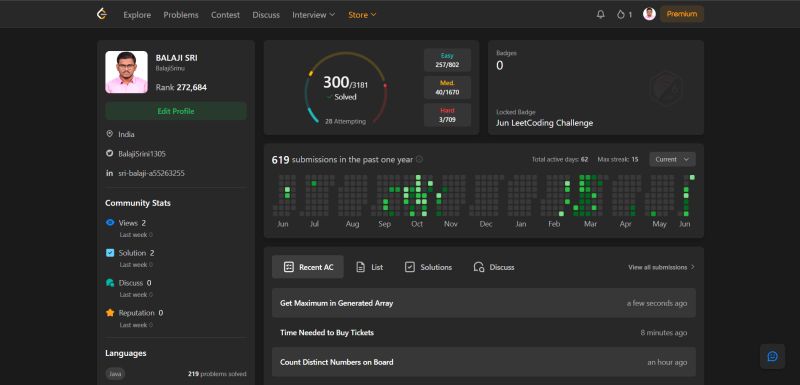
Task: Switch to the Discuss tab
Action: 494,267
